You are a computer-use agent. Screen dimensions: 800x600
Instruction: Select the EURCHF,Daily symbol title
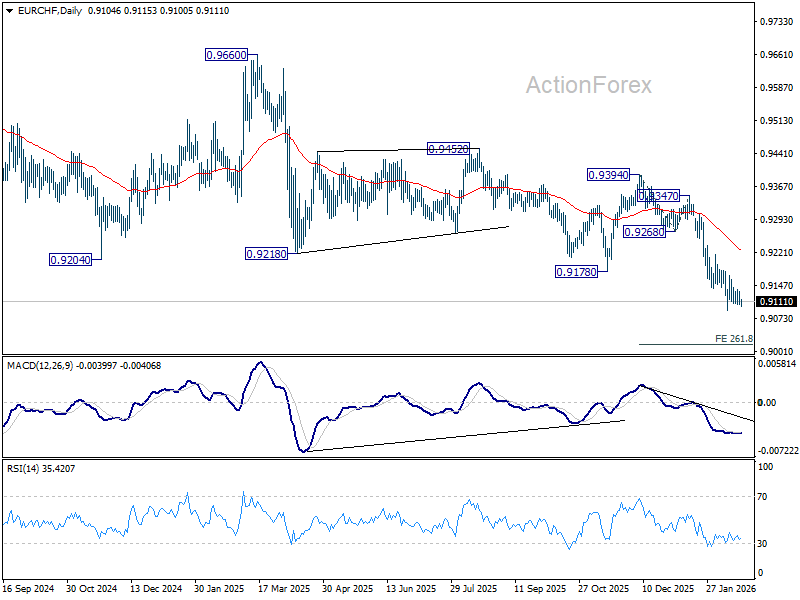click(50, 11)
